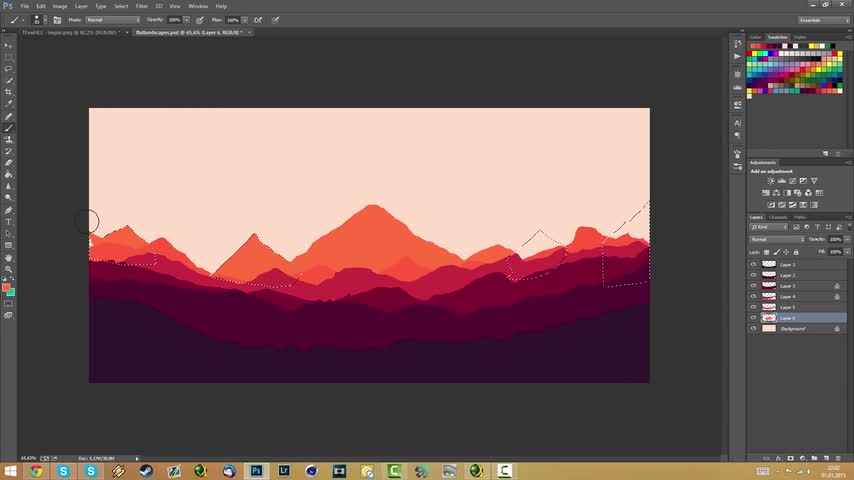Open the Brush panel toggle in options bar
This screenshot has width=854, height=480.
click(57, 20)
